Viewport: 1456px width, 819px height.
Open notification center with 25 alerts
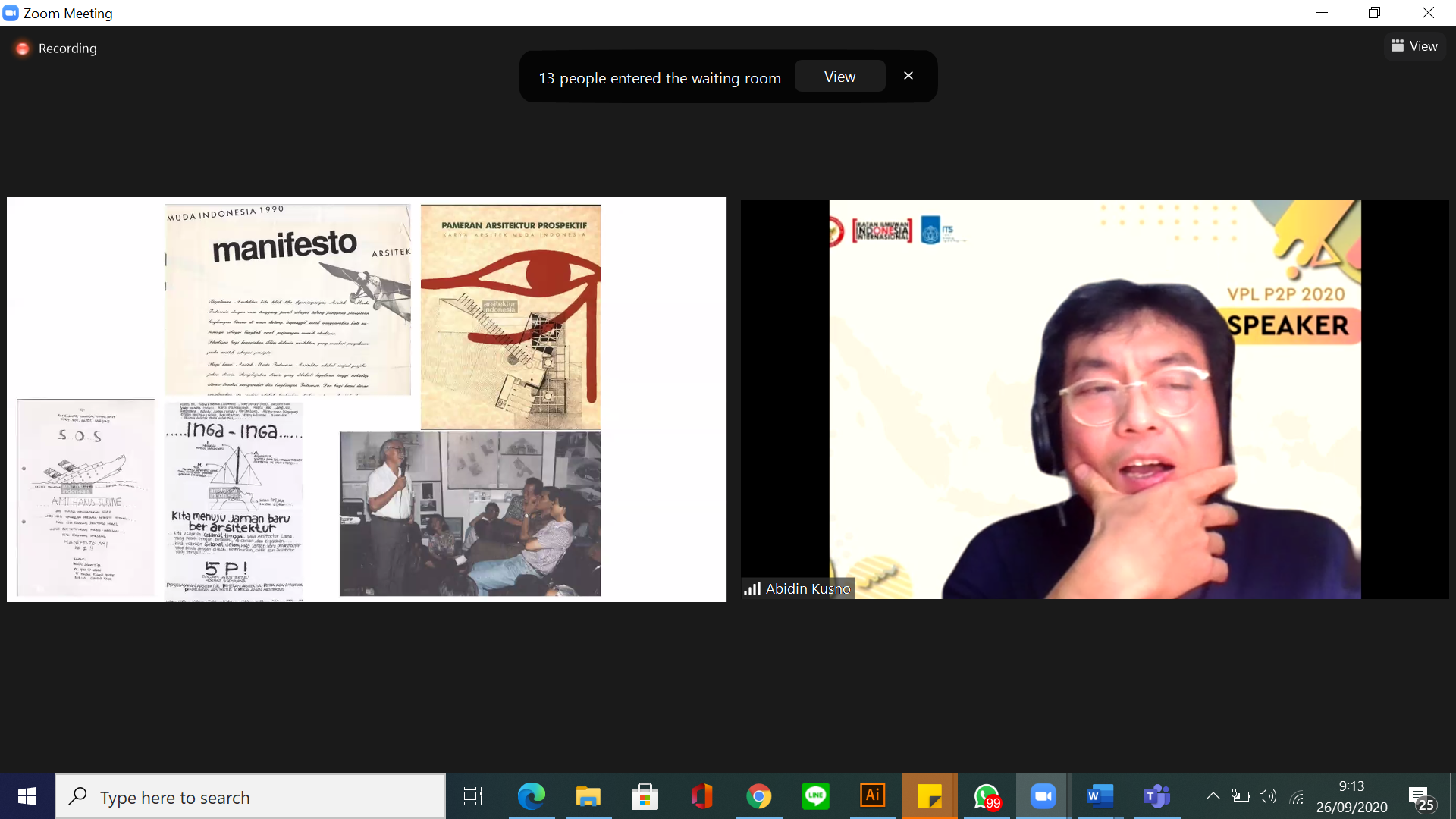click(1422, 798)
